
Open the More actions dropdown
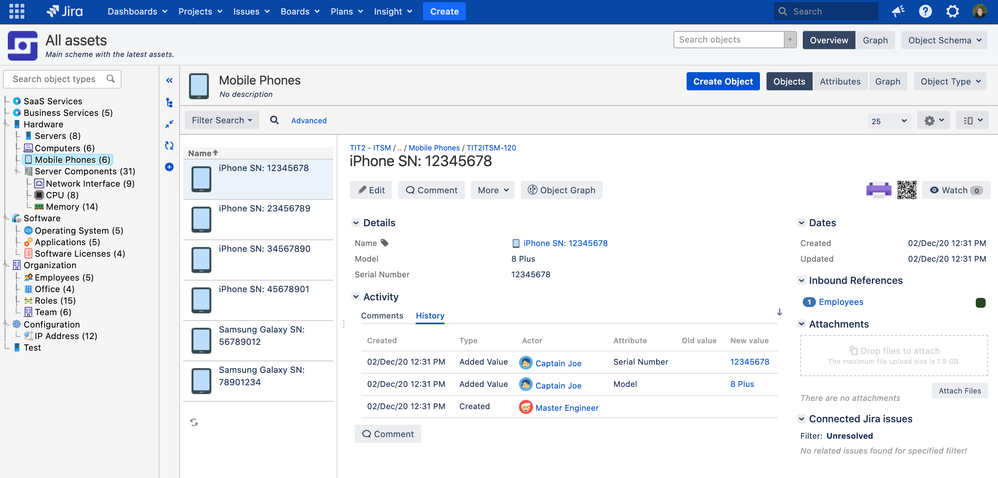(x=493, y=190)
